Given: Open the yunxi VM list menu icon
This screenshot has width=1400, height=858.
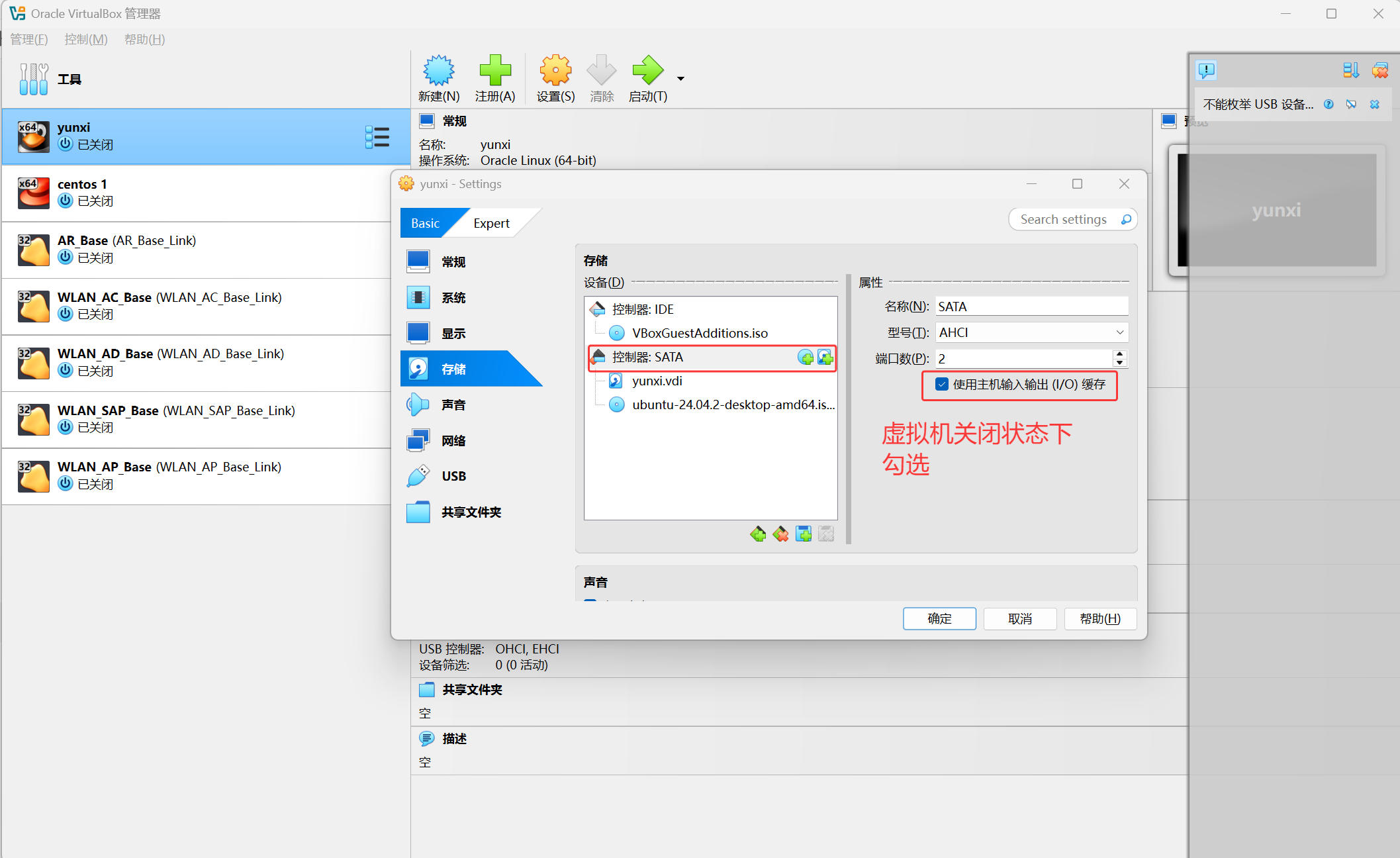Looking at the screenshot, I should point(377,137).
